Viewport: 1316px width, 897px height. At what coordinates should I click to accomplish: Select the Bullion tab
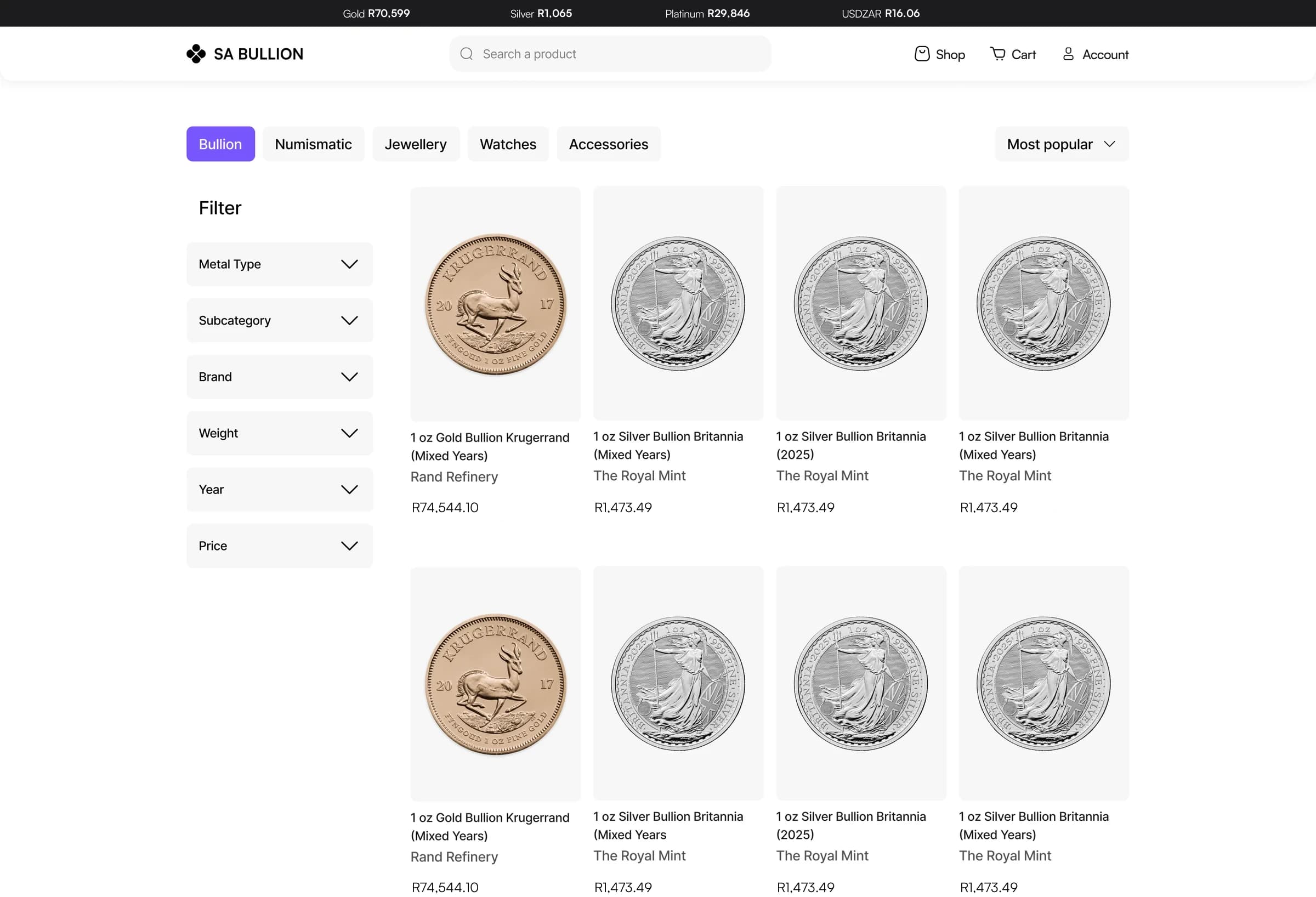click(x=220, y=144)
